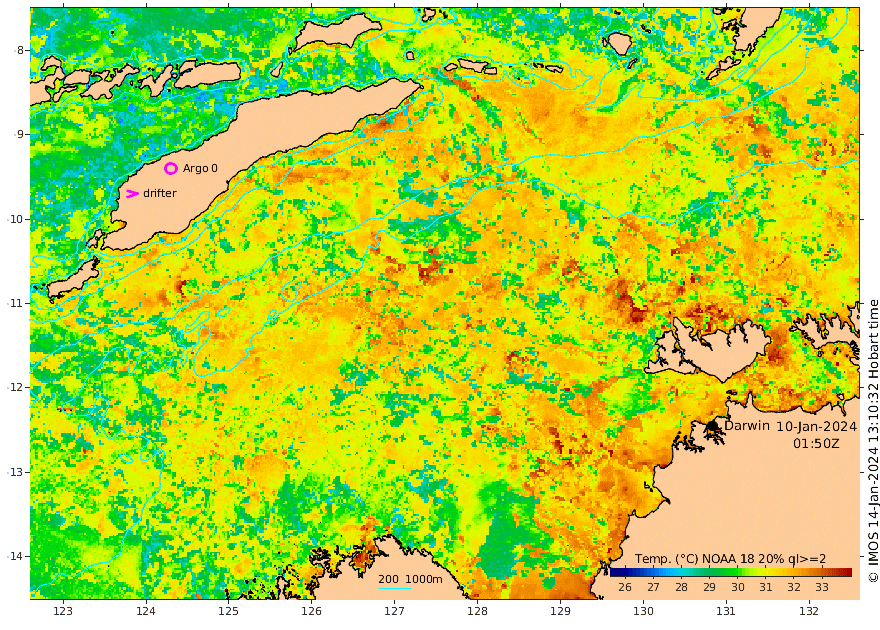Image resolution: width=880 pixels, height=630 pixels.
Task: Click longitude label 132 on bottom axis
Action: click(x=809, y=611)
